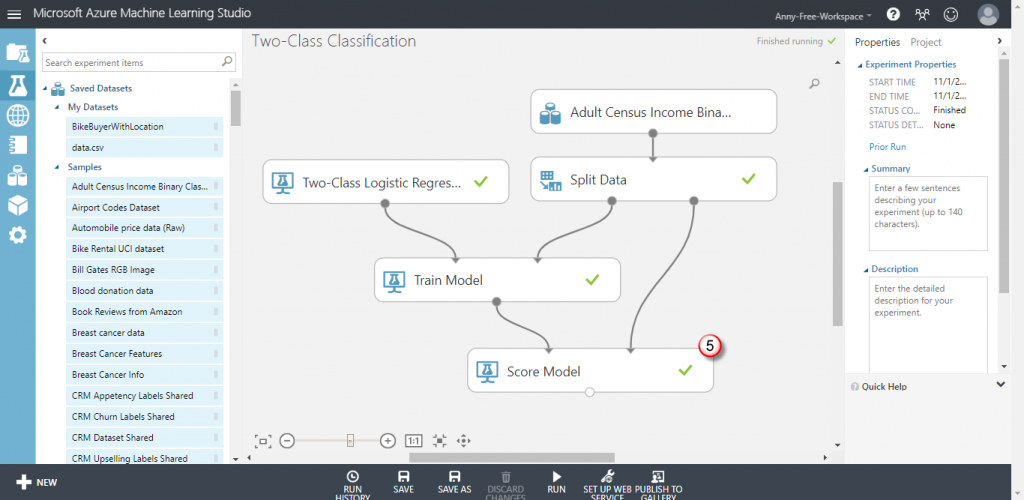Screen dimensions: 1024x500
Task: Collapse the Saved Datasets tree node
Action: [x=46, y=88]
